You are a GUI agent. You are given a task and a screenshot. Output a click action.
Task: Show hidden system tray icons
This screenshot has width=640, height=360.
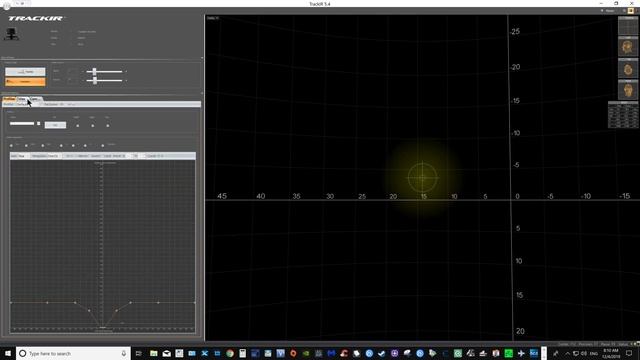[x=567, y=353]
